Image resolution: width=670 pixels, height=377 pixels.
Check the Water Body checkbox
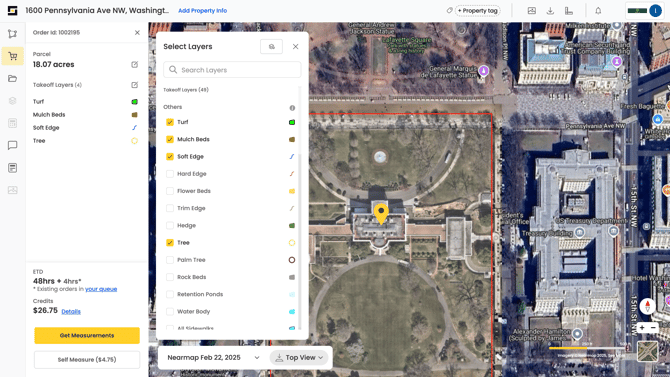[x=170, y=312]
